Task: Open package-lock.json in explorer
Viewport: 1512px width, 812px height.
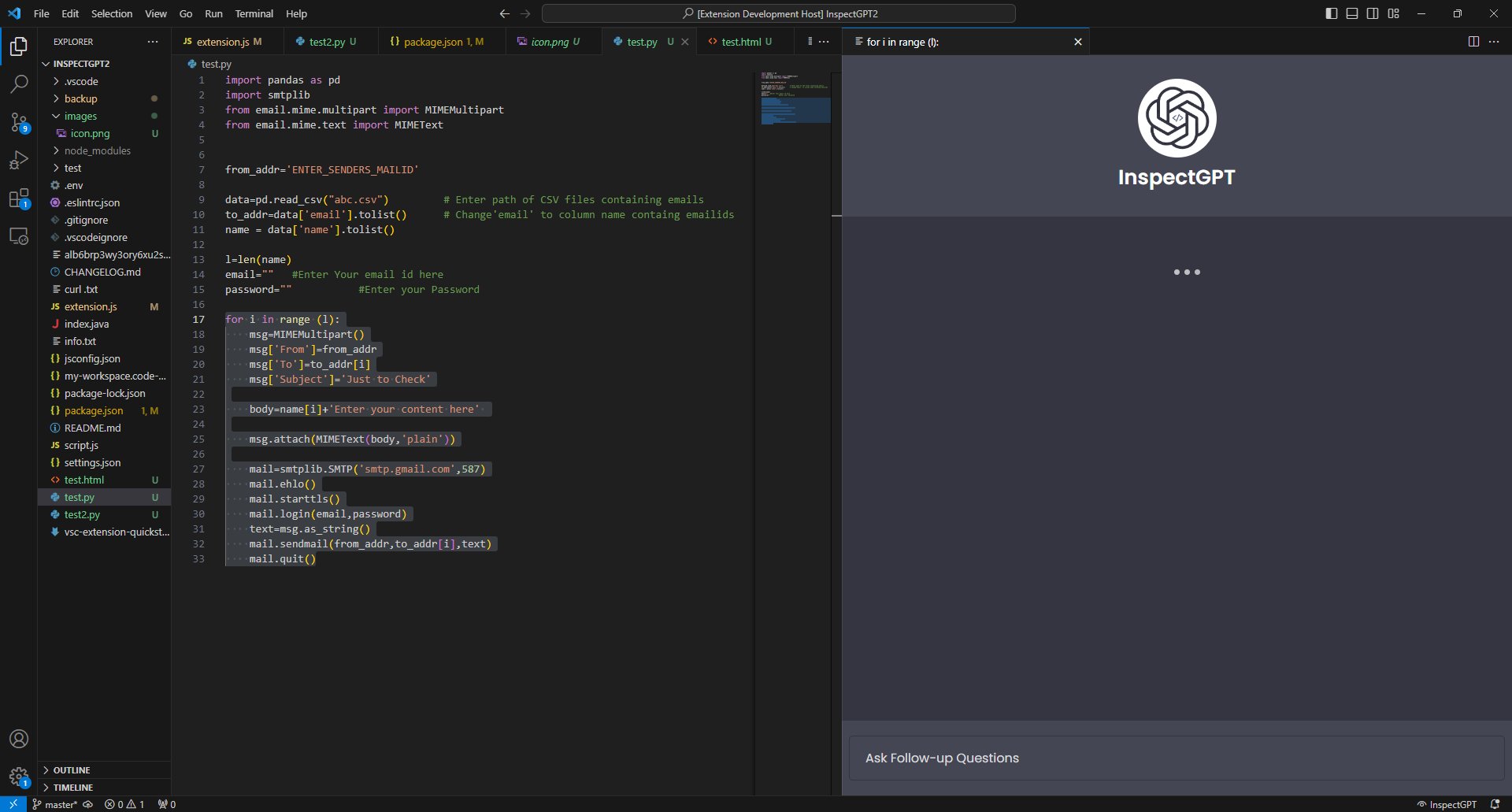Action: pos(106,393)
